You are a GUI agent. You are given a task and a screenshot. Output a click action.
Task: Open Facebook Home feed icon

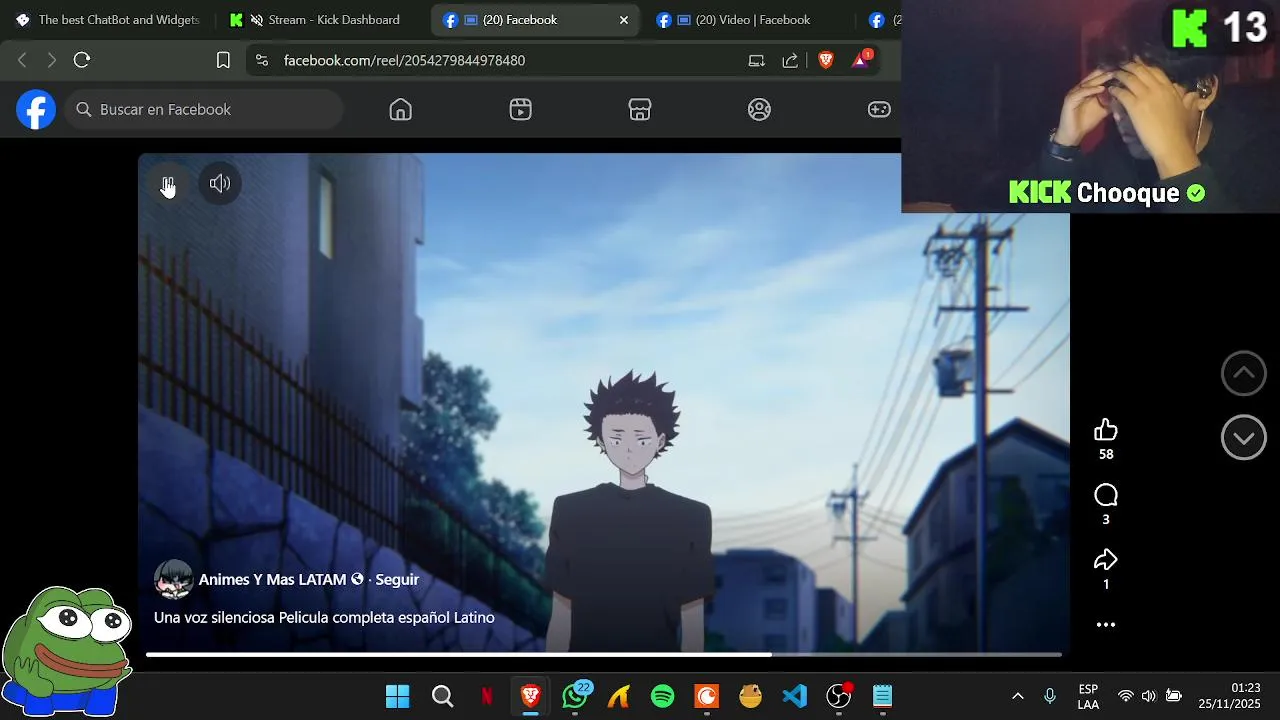[x=400, y=110]
